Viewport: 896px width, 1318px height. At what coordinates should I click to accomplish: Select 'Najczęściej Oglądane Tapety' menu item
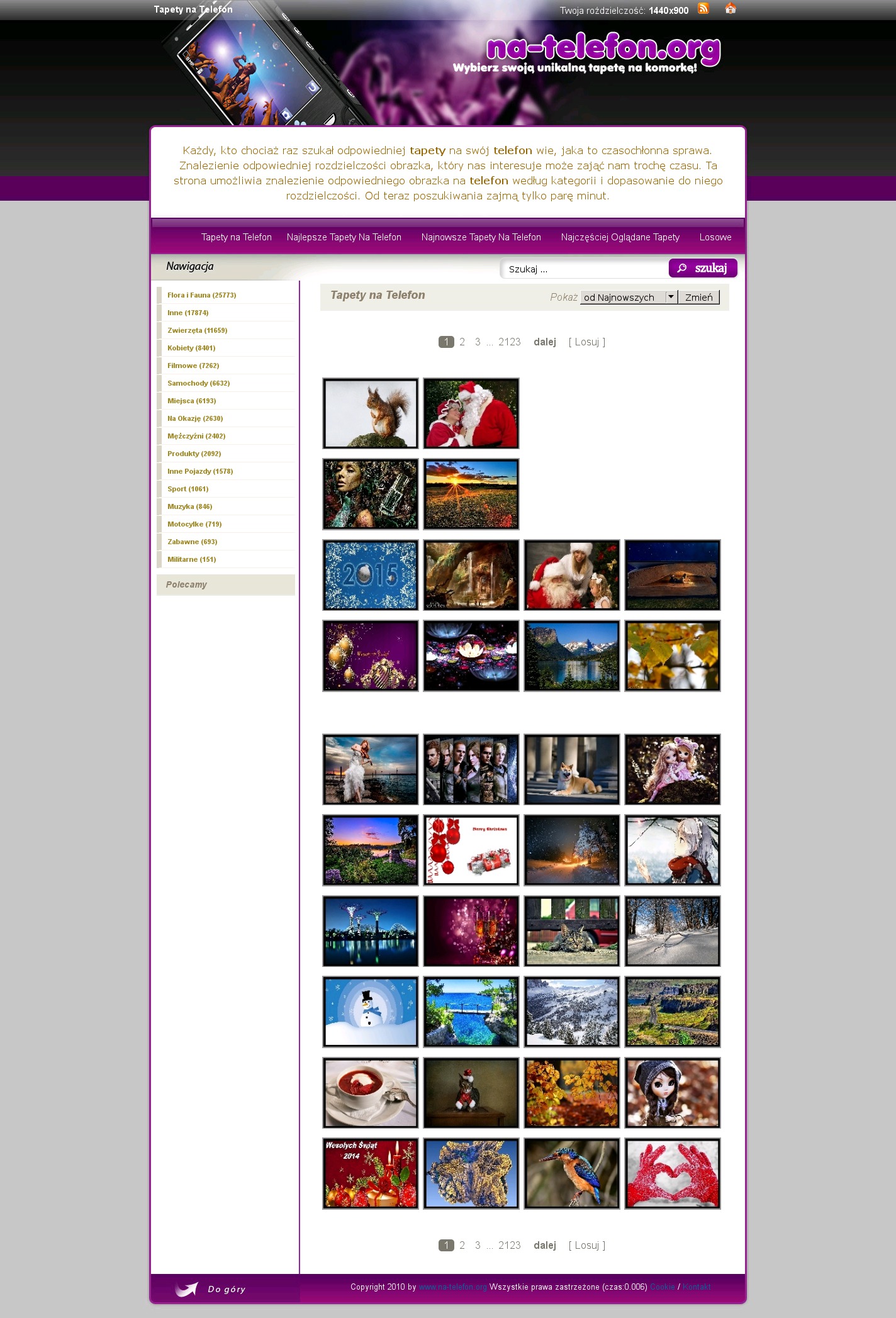[620, 237]
